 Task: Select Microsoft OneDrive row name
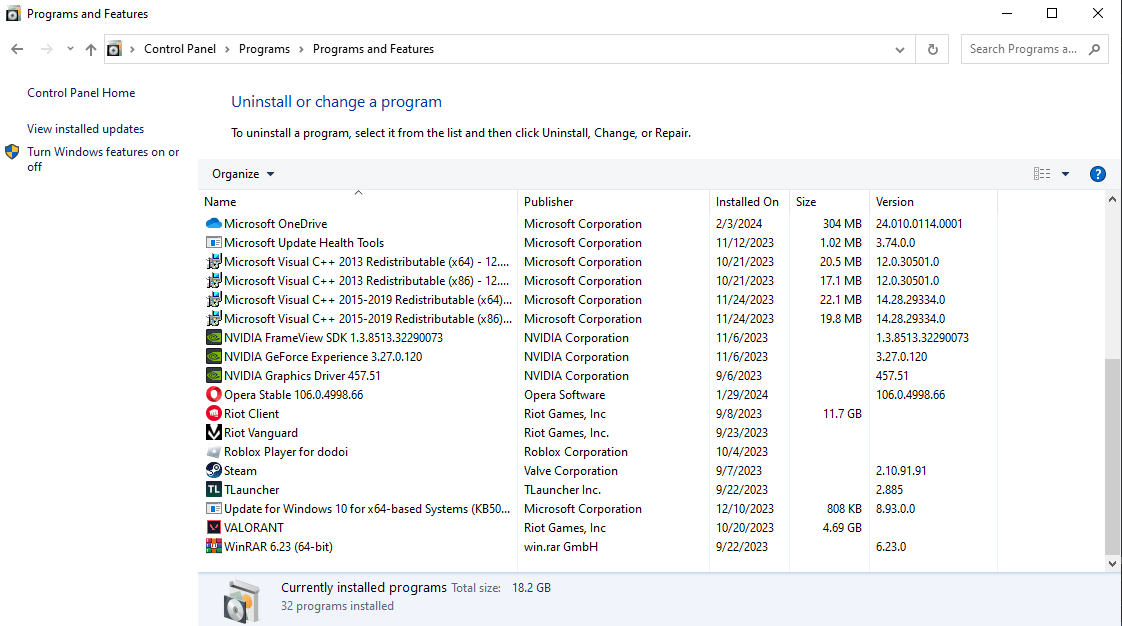click(275, 224)
